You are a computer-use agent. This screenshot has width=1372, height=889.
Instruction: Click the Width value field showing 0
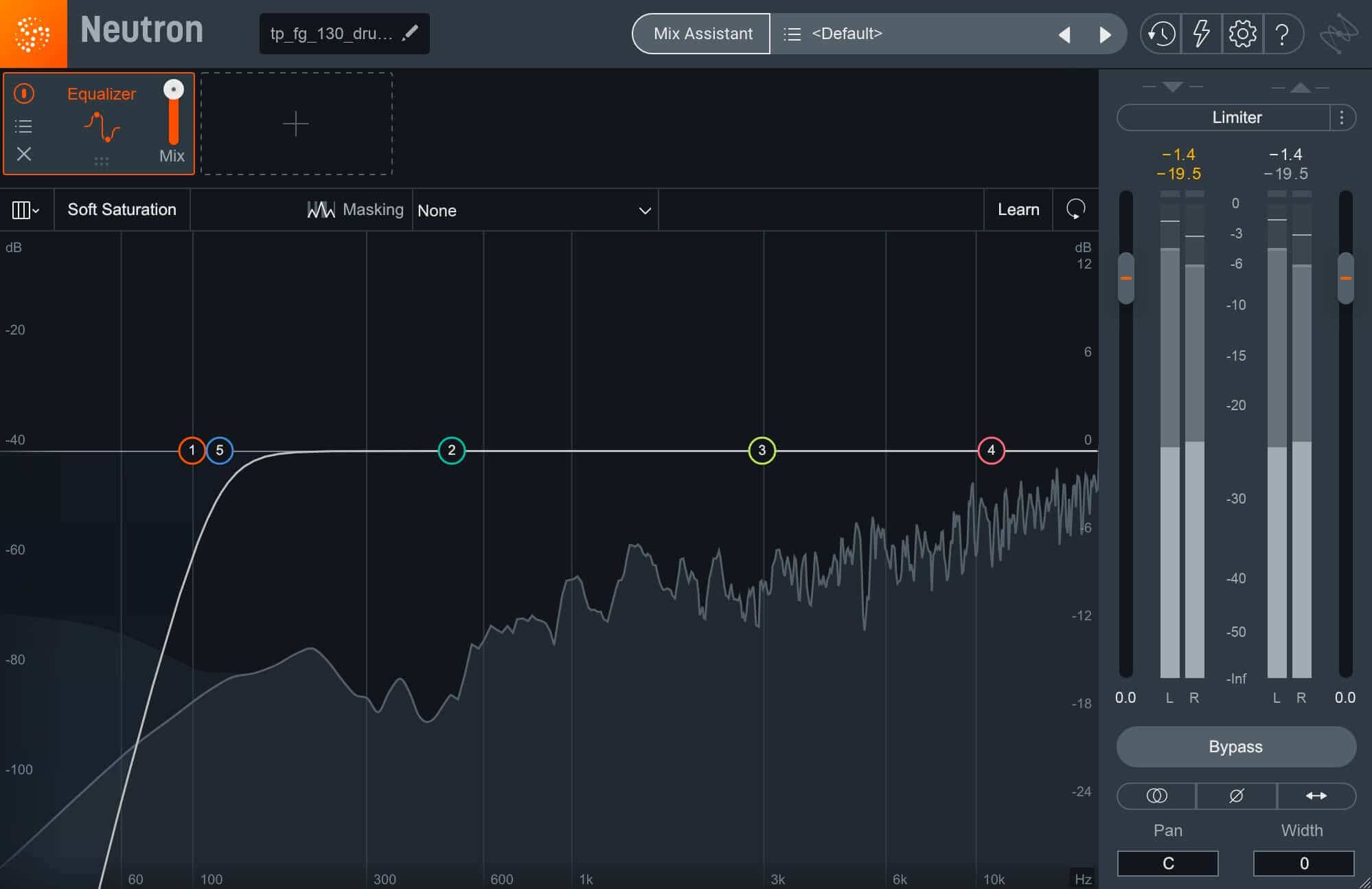point(1304,863)
